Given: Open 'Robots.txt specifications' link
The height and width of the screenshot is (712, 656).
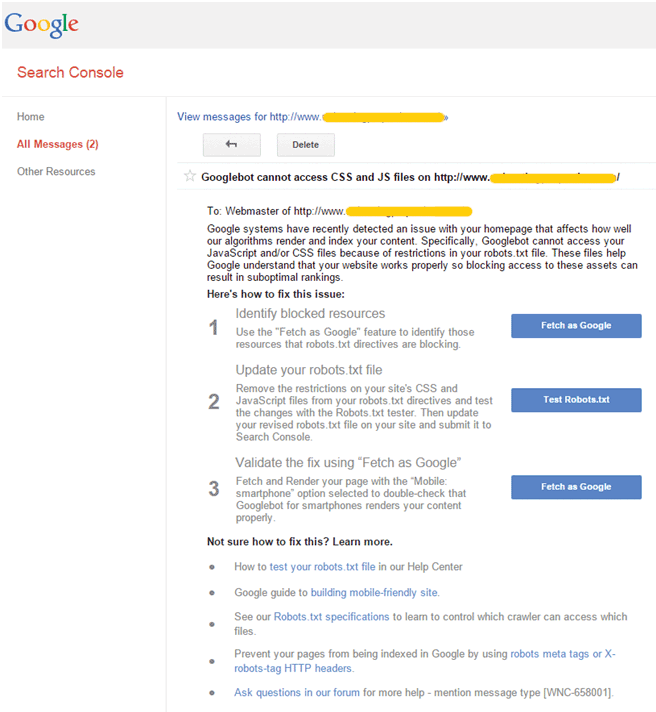Looking at the screenshot, I should [331, 617].
